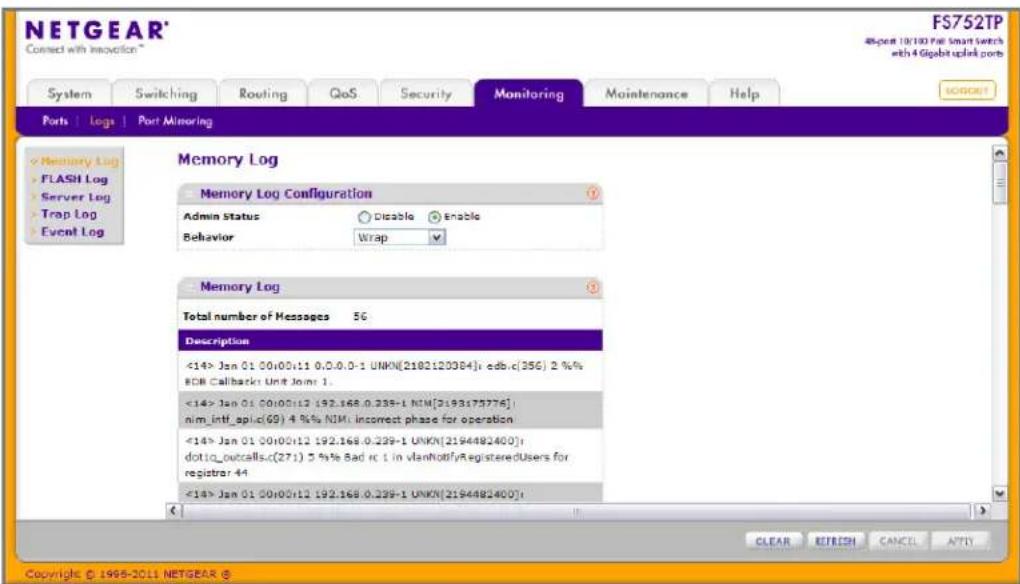Click the vertical scrollbar thumb
1020x584 pixels.
point(999,183)
